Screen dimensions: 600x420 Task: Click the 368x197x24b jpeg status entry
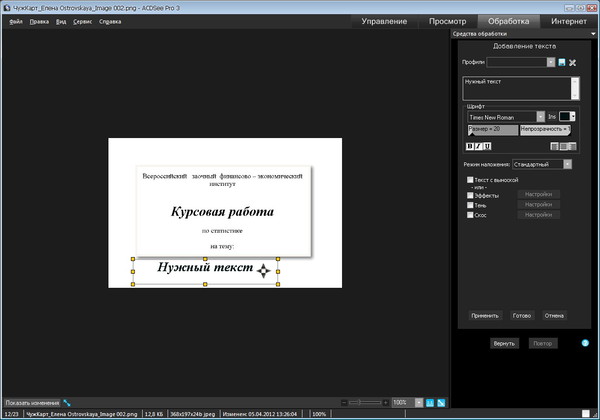coord(193,414)
